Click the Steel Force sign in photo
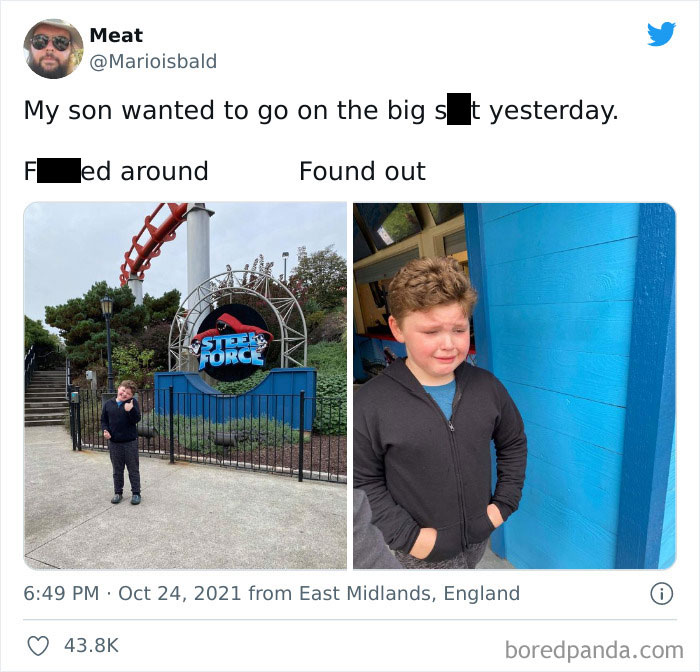 [231, 344]
